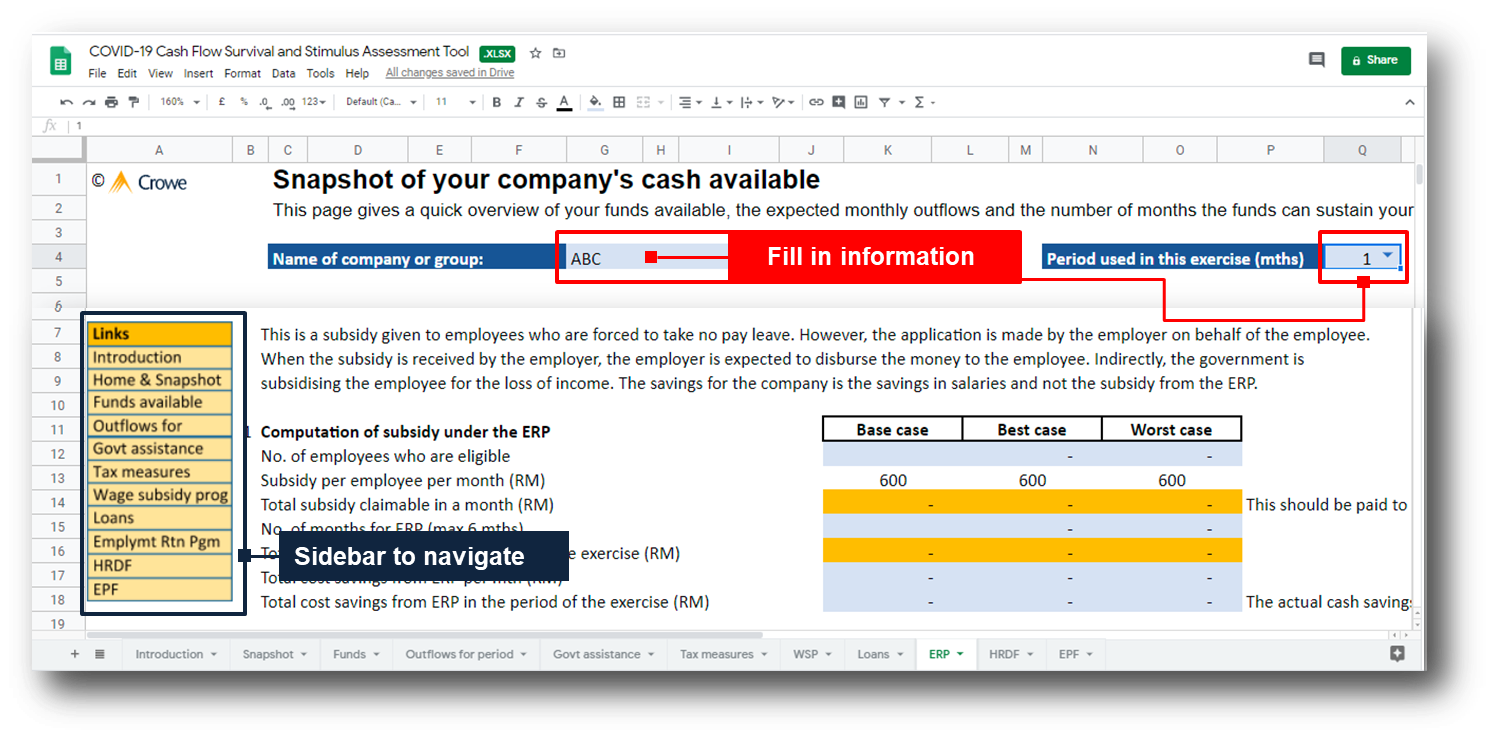Click the green Share button

[1375, 60]
